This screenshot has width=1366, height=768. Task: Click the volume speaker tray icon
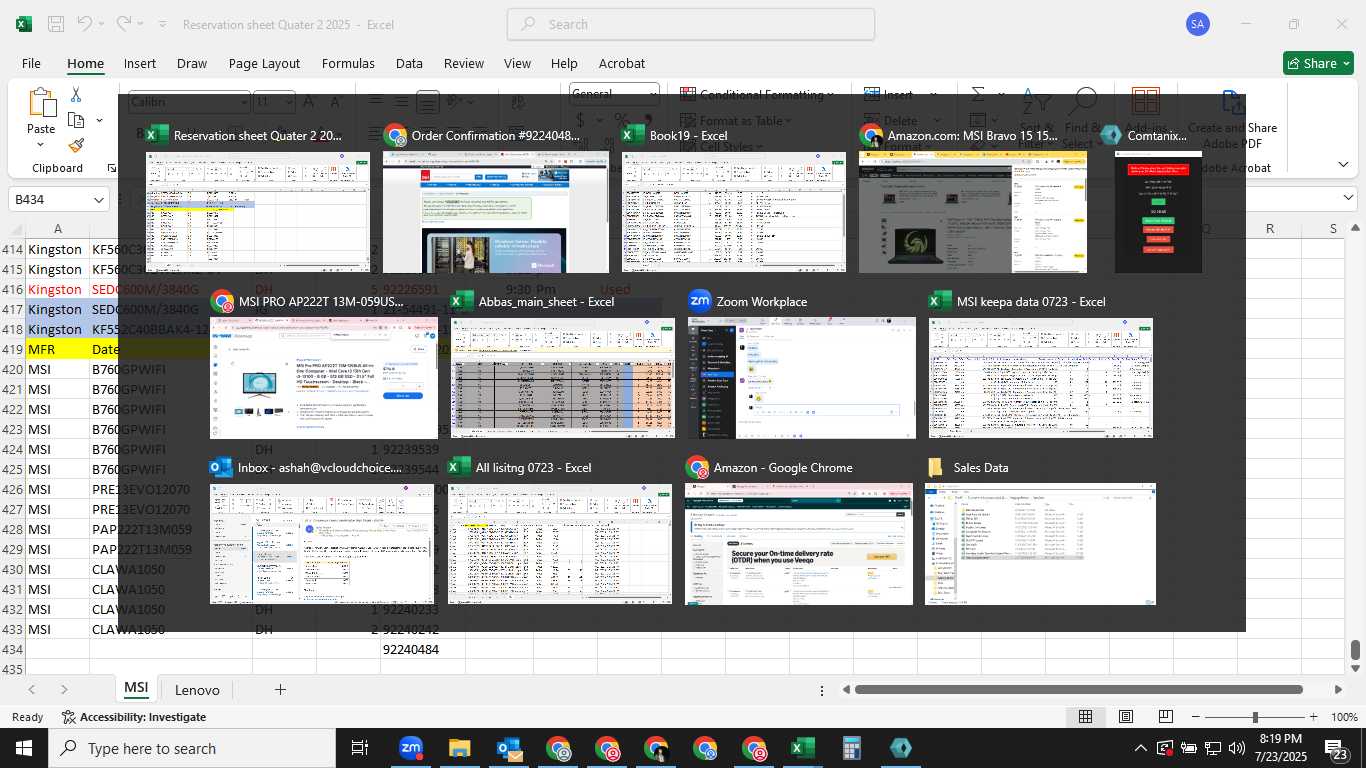coord(1237,748)
